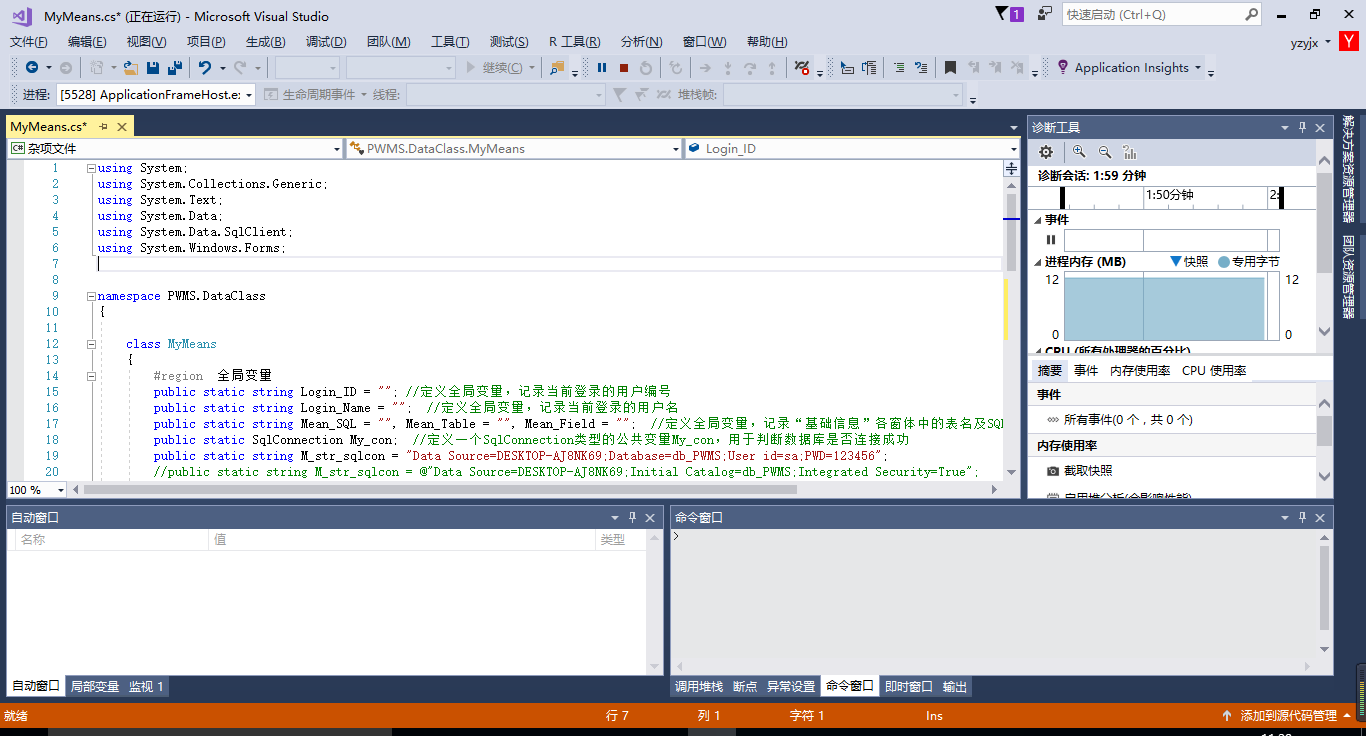Screen dimensions: 1366x736
Task: Click the Restart debugging icon
Action: pyautogui.click(x=646, y=68)
